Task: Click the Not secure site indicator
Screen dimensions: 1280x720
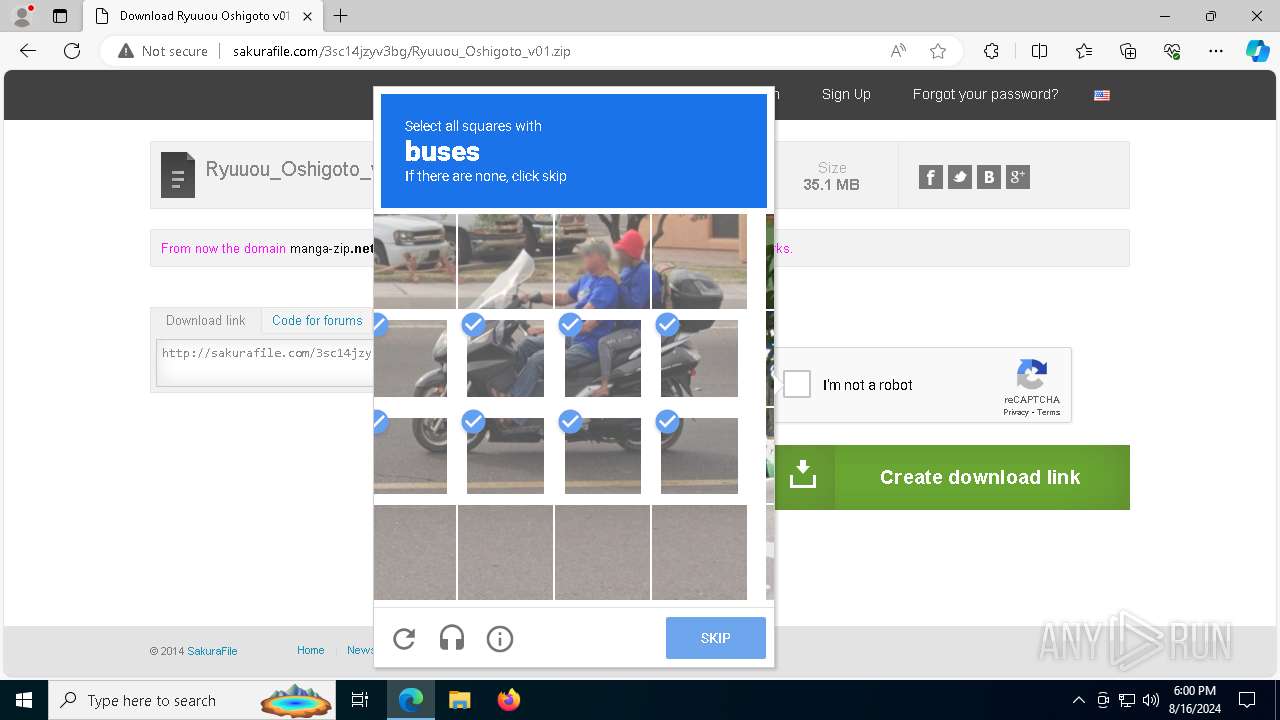Action: pos(163,51)
